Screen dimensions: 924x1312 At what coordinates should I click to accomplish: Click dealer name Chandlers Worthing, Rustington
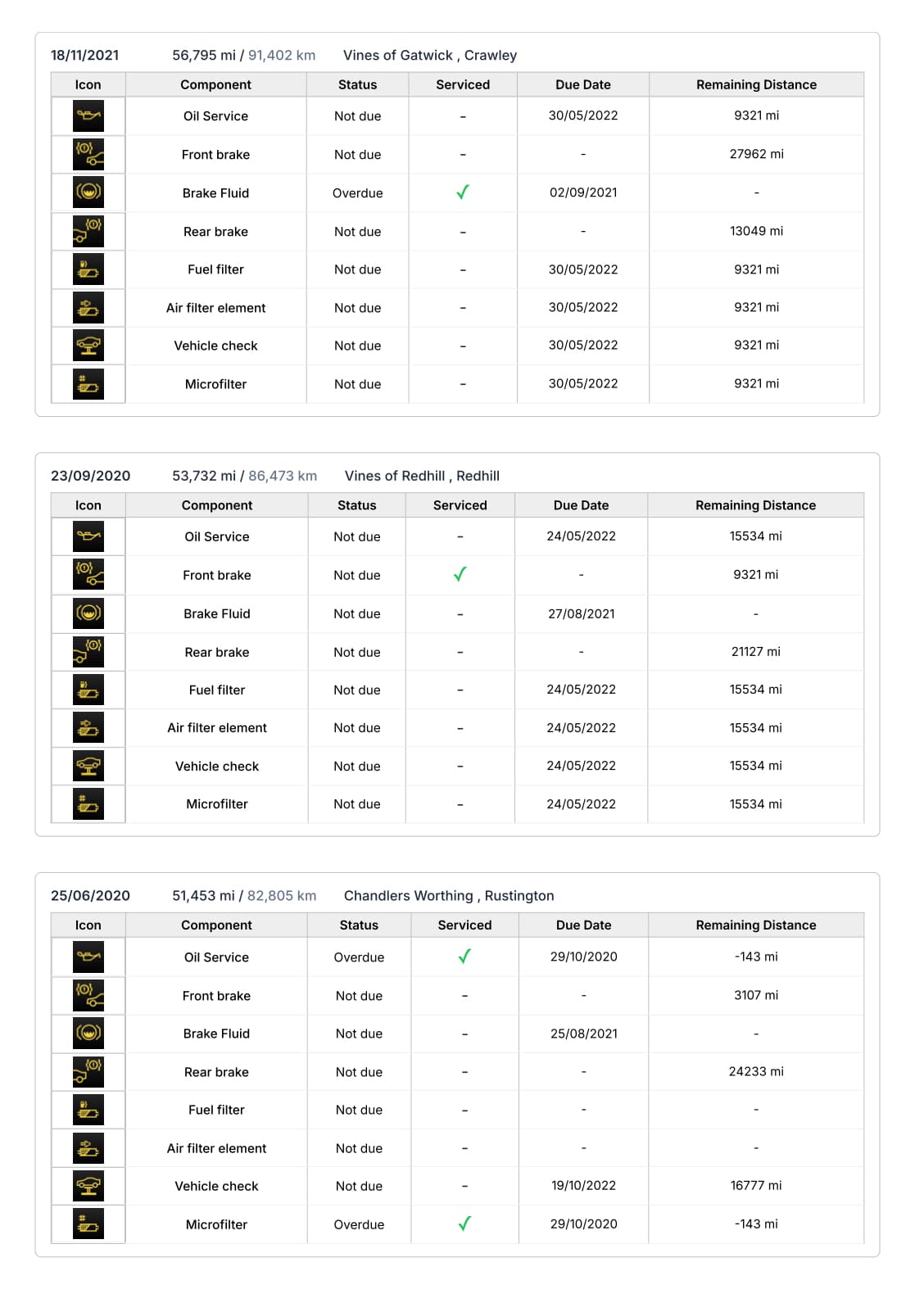449,896
